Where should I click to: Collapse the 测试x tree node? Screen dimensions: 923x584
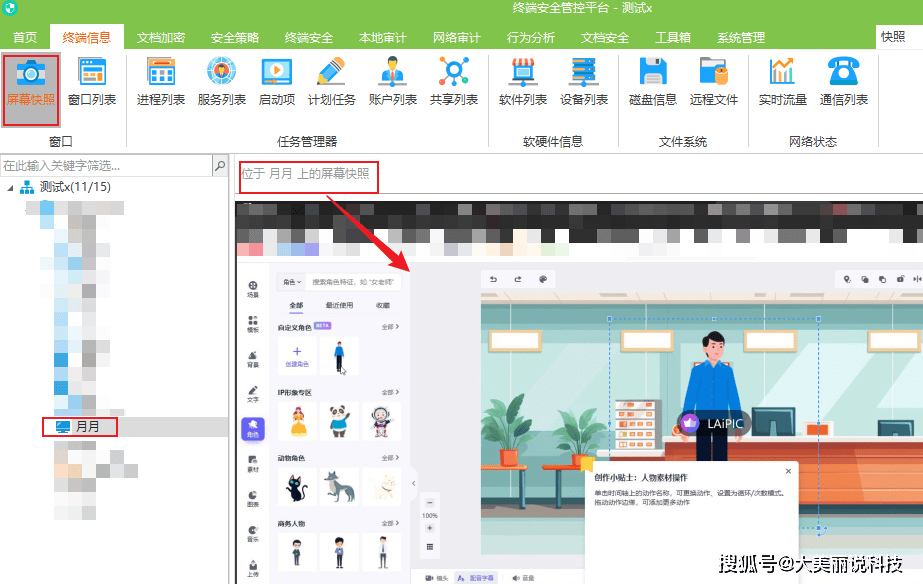[11, 187]
